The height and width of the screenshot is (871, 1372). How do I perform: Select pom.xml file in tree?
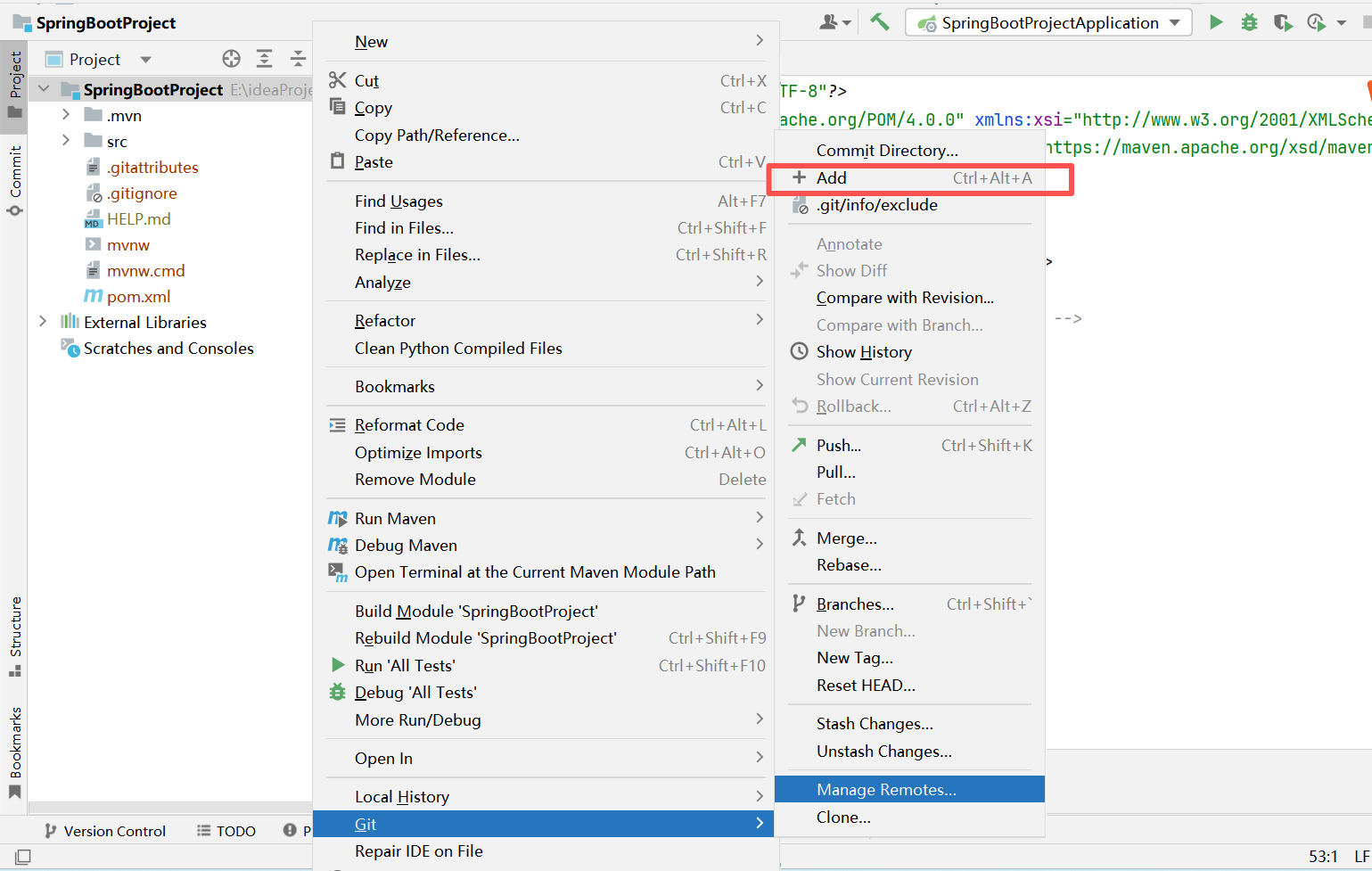(127, 296)
